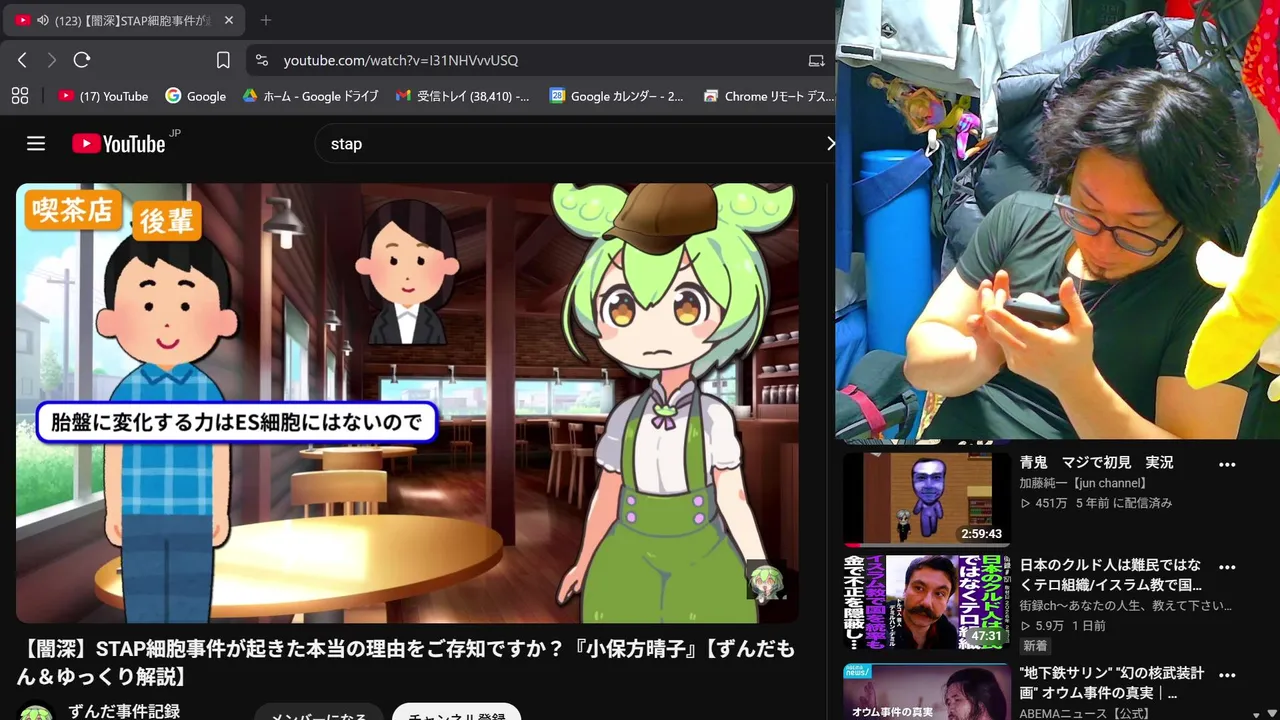Open Google カレンダー bookmark

point(617,96)
